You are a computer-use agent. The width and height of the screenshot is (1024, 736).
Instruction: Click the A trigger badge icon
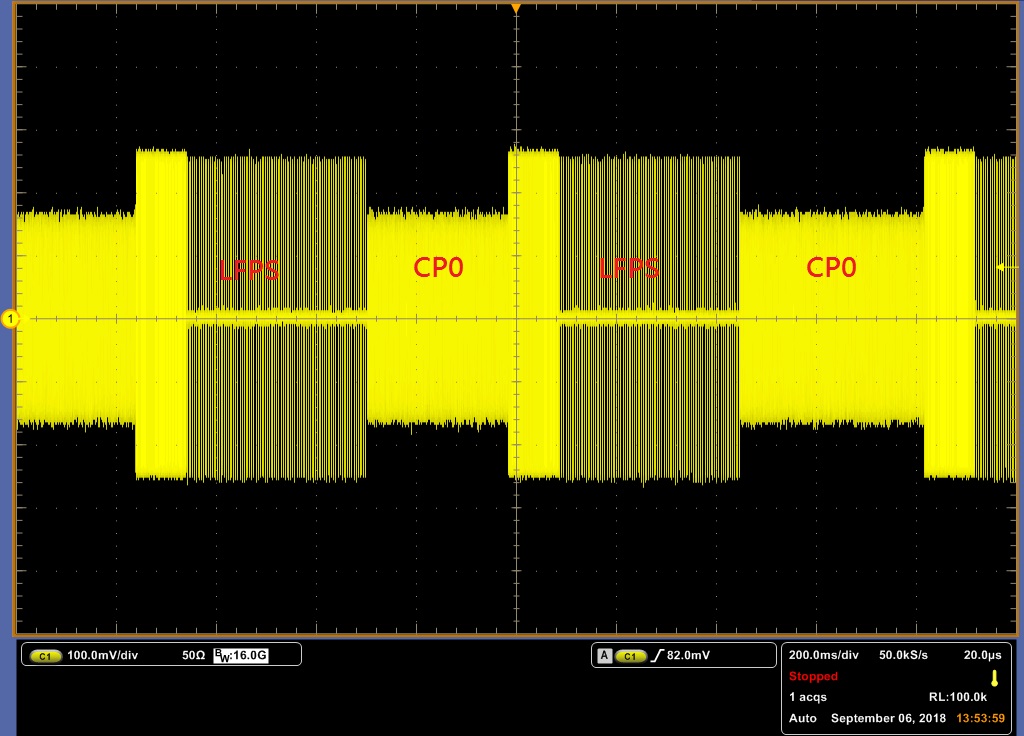click(605, 656)
